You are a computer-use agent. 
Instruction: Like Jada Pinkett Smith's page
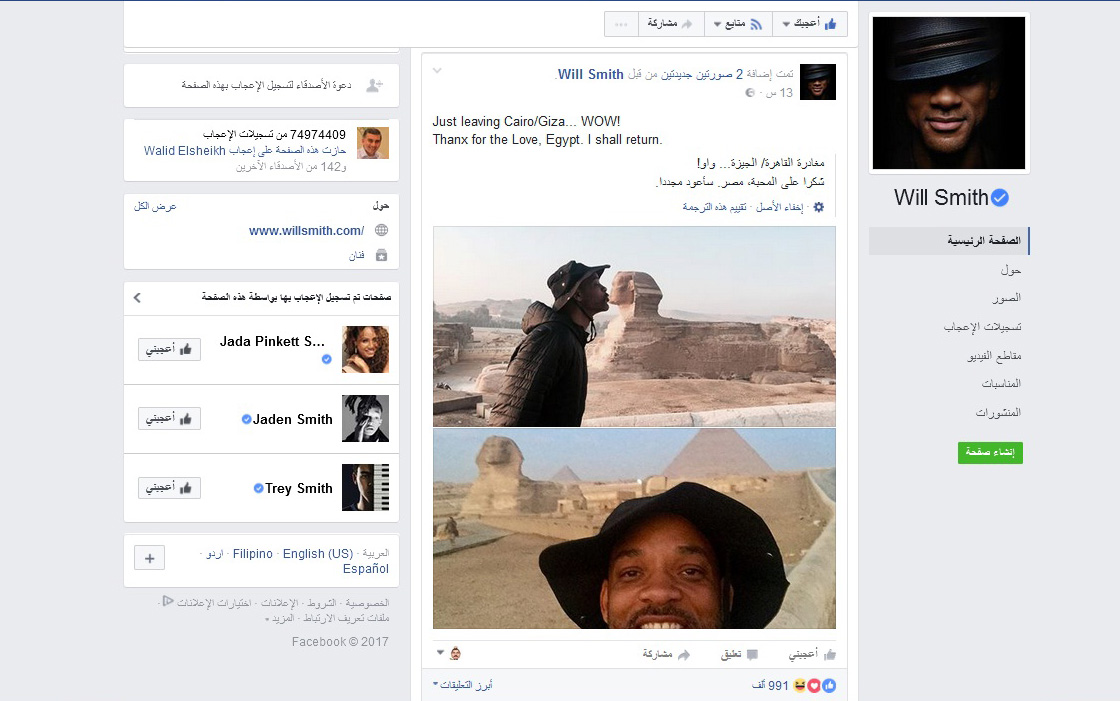pos(169,349)
